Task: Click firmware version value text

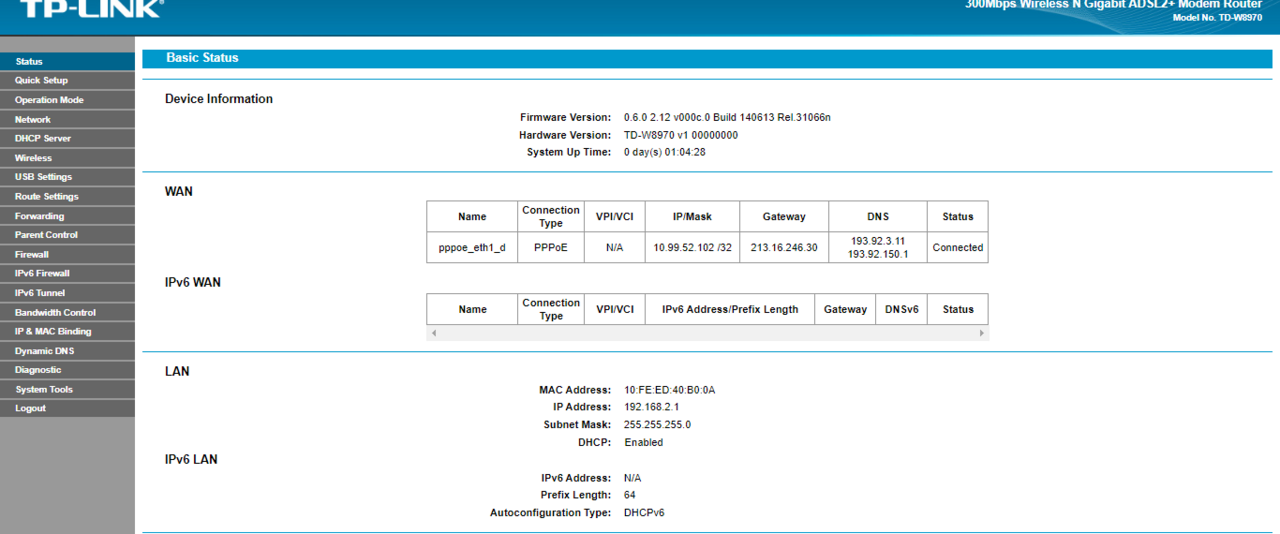Action: coord(727,117)
